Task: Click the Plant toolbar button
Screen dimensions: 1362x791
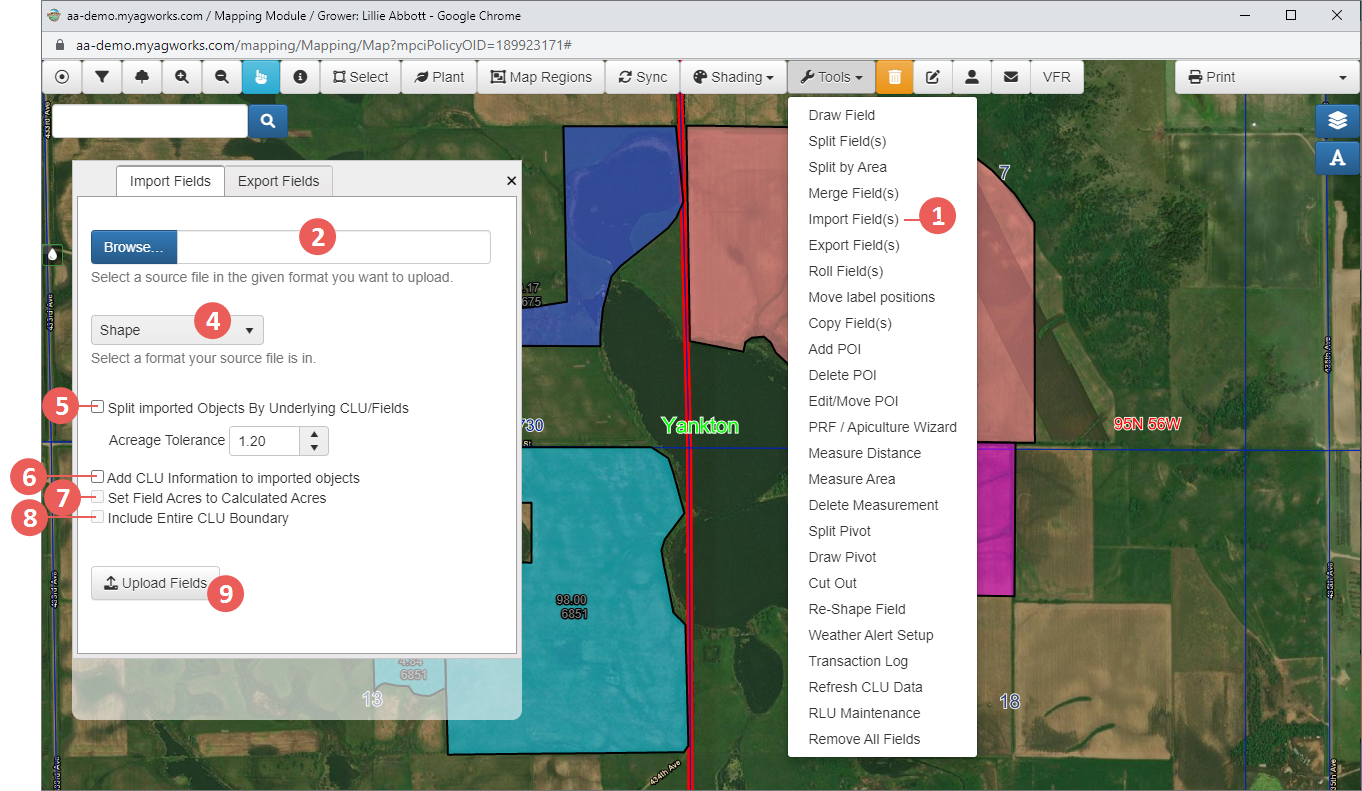Action: point(439,77)
